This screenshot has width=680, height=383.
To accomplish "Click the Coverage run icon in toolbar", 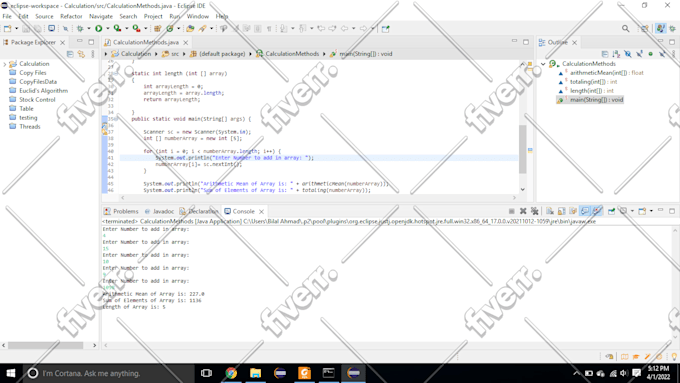I will (x=118, y=28).
